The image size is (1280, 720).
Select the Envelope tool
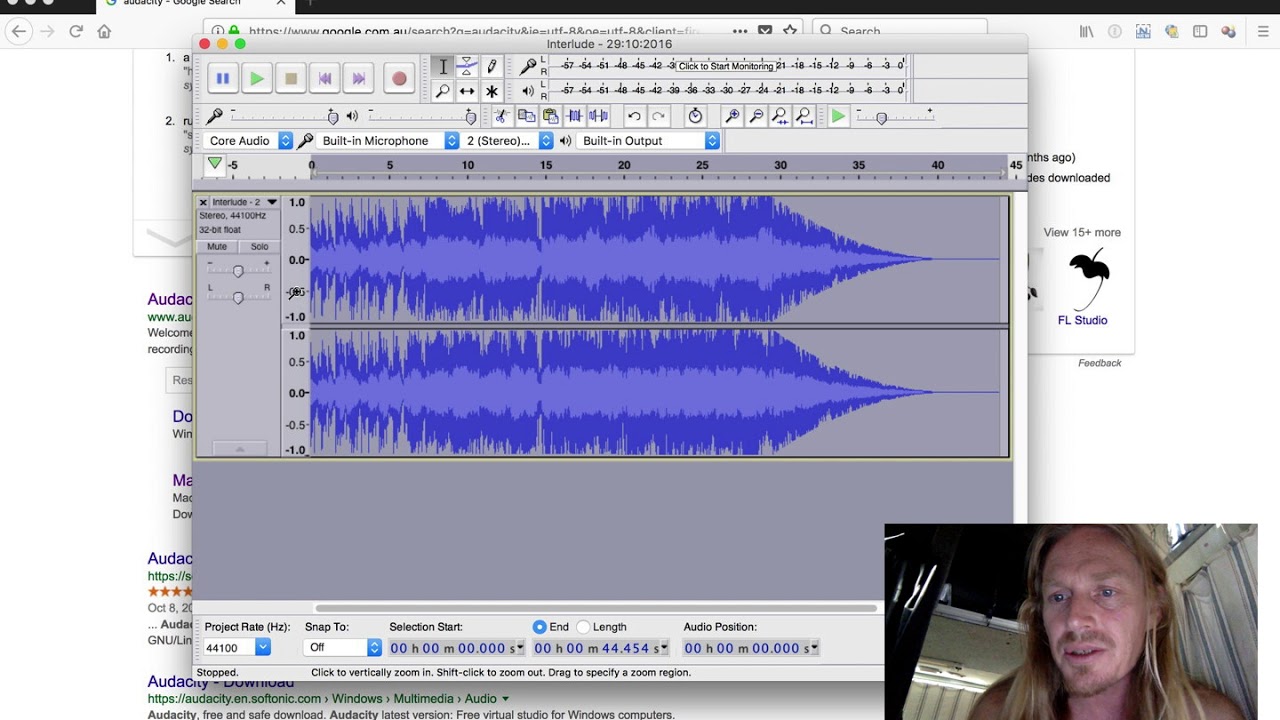pyautogui.click(x=467, y=67)
